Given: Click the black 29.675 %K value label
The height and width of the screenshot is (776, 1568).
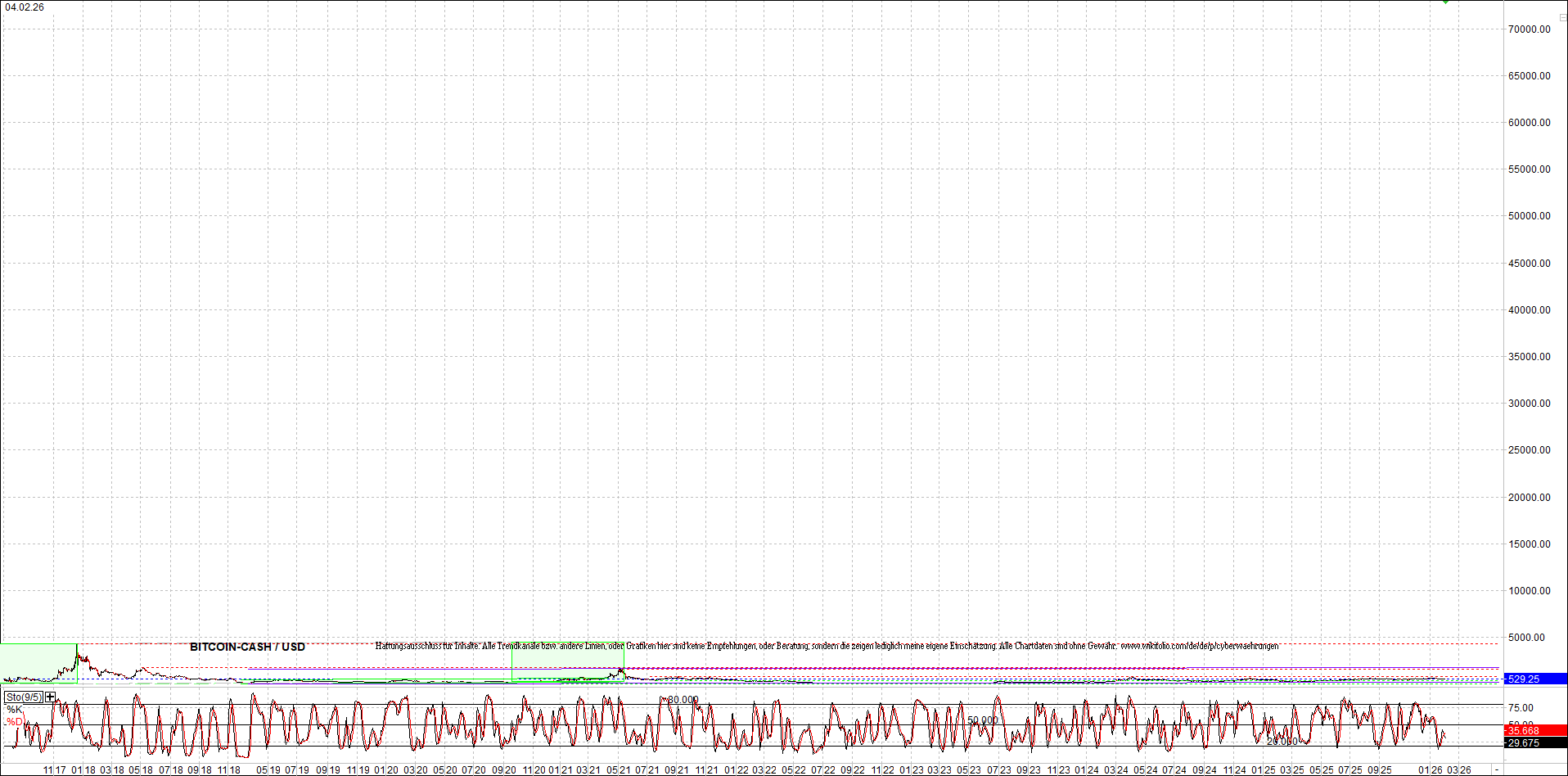Looking at the screenshot, I should pyautogui.click(x=1534, y=743).
